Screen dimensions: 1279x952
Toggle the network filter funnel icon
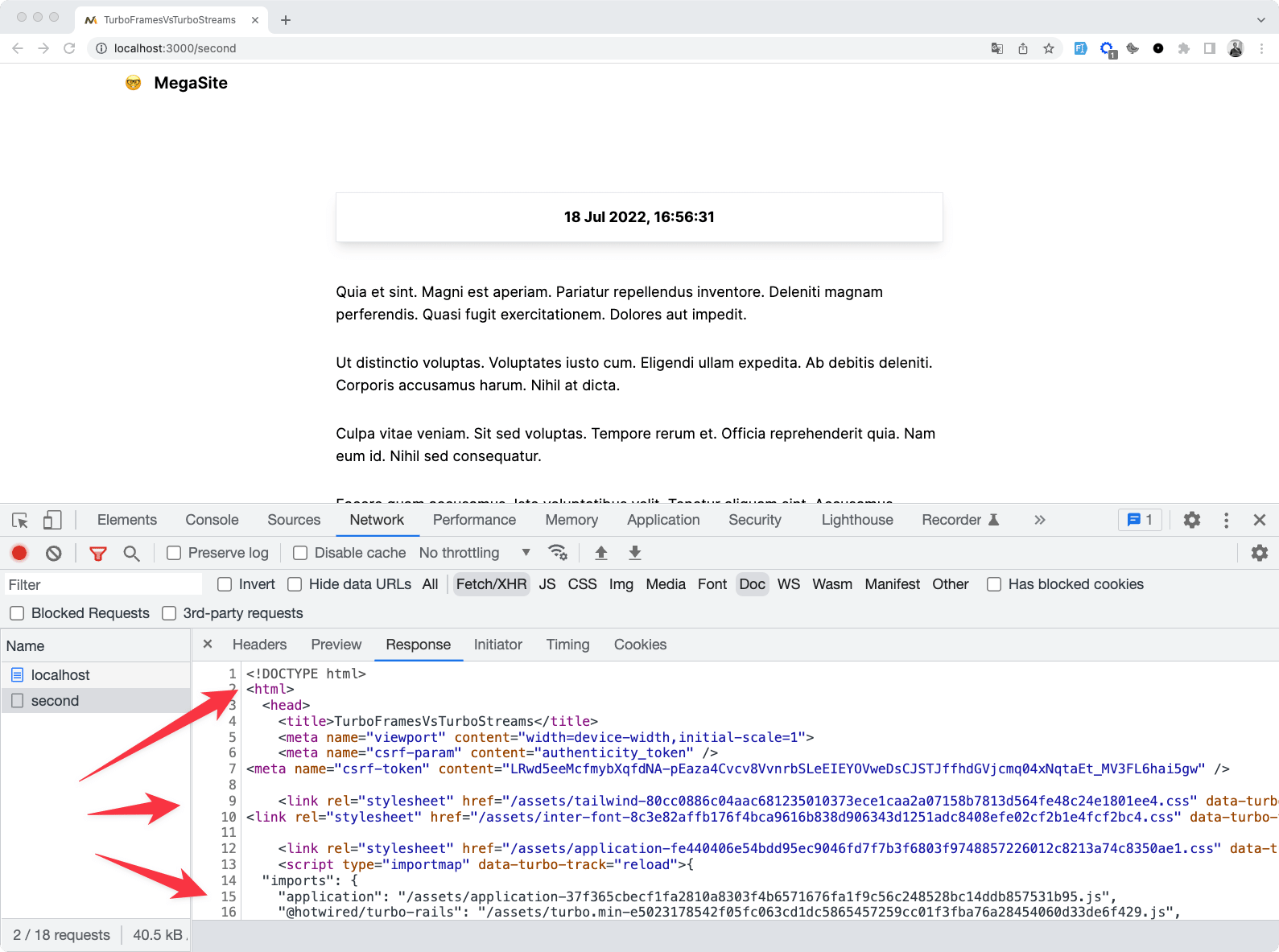(98, 553)
